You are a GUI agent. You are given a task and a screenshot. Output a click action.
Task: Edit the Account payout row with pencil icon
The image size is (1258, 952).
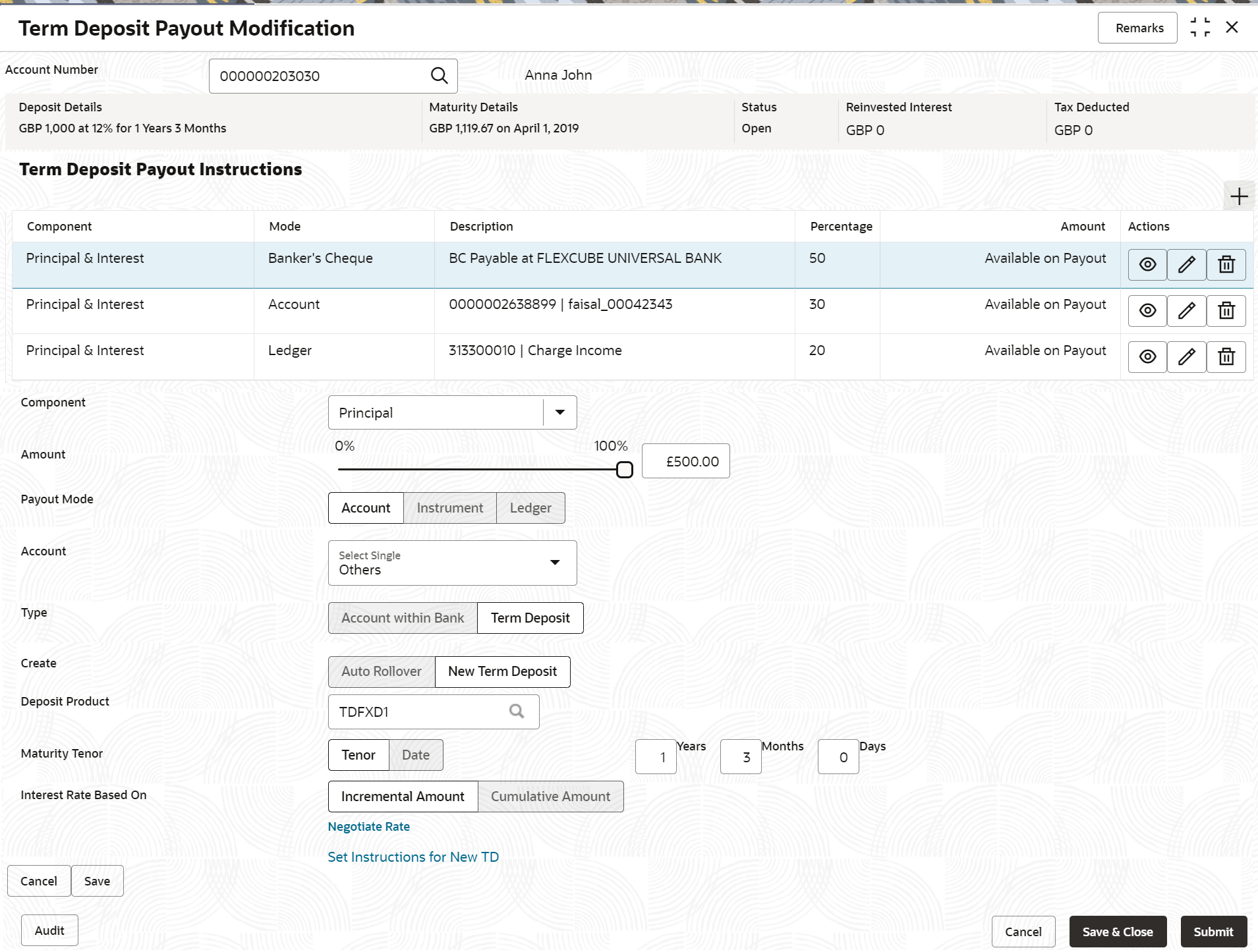click(1187, 311)
